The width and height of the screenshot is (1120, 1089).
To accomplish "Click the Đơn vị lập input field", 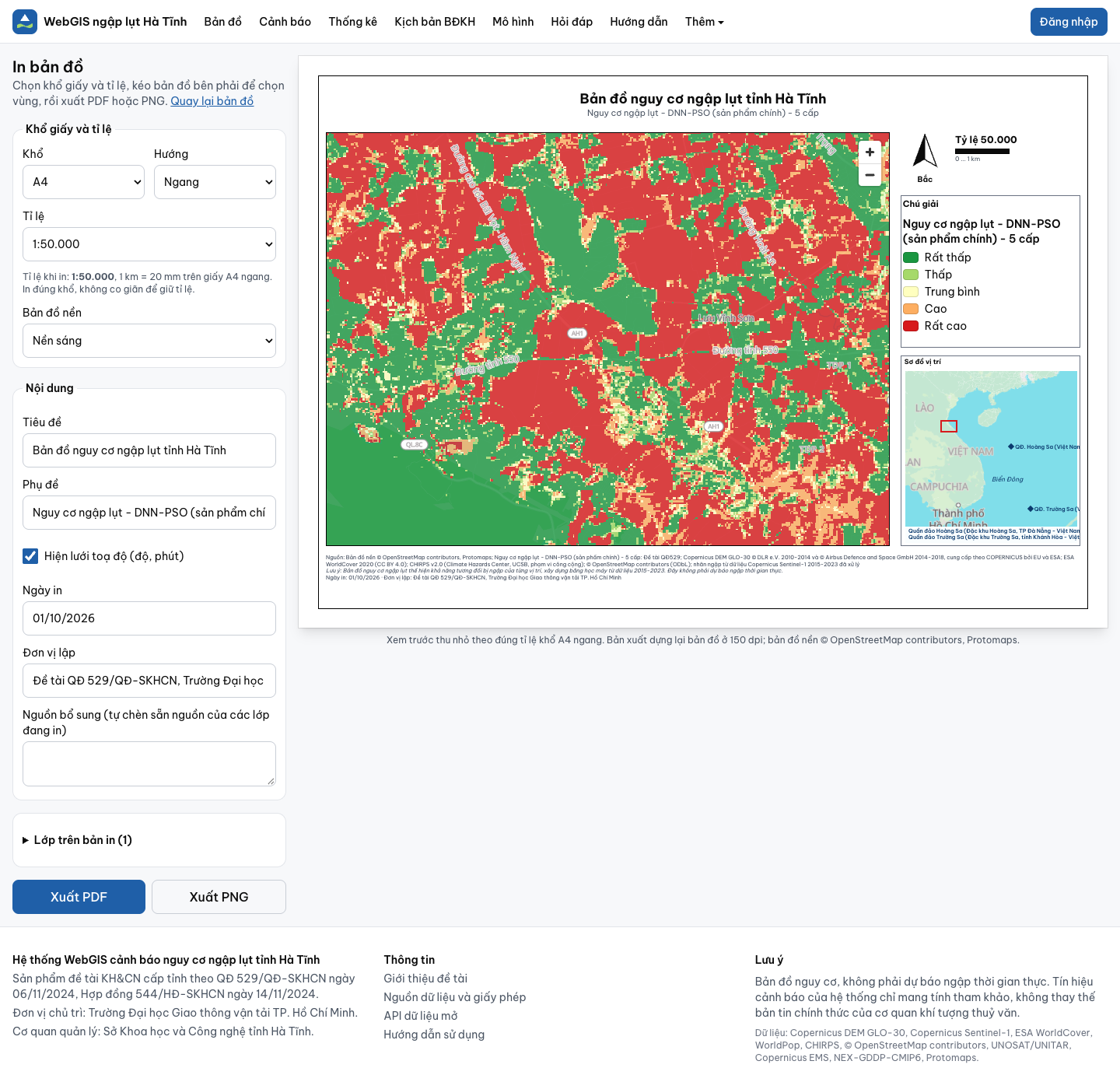I will point(149,681).
